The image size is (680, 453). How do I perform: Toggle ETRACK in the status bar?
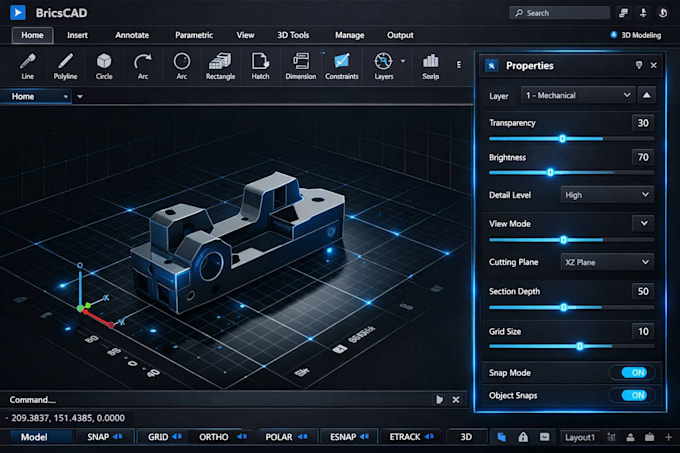click(411, 437)
